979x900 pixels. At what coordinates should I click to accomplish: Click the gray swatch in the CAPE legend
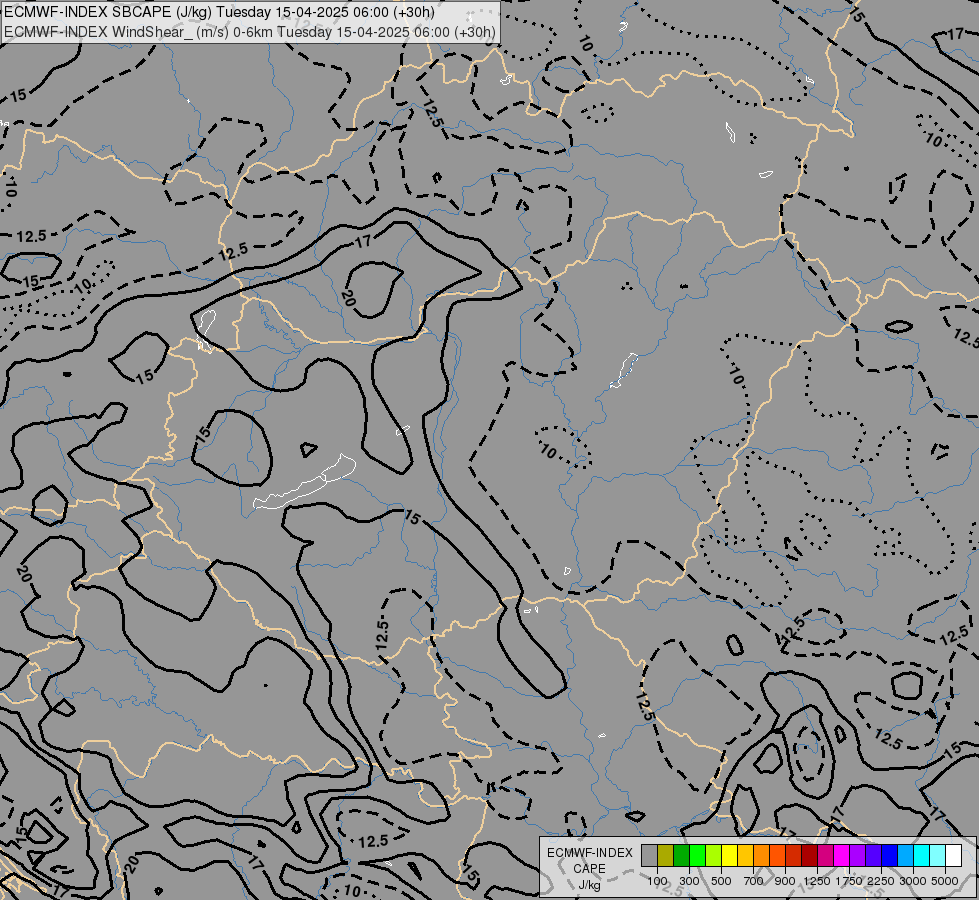(x=649, y=855)
